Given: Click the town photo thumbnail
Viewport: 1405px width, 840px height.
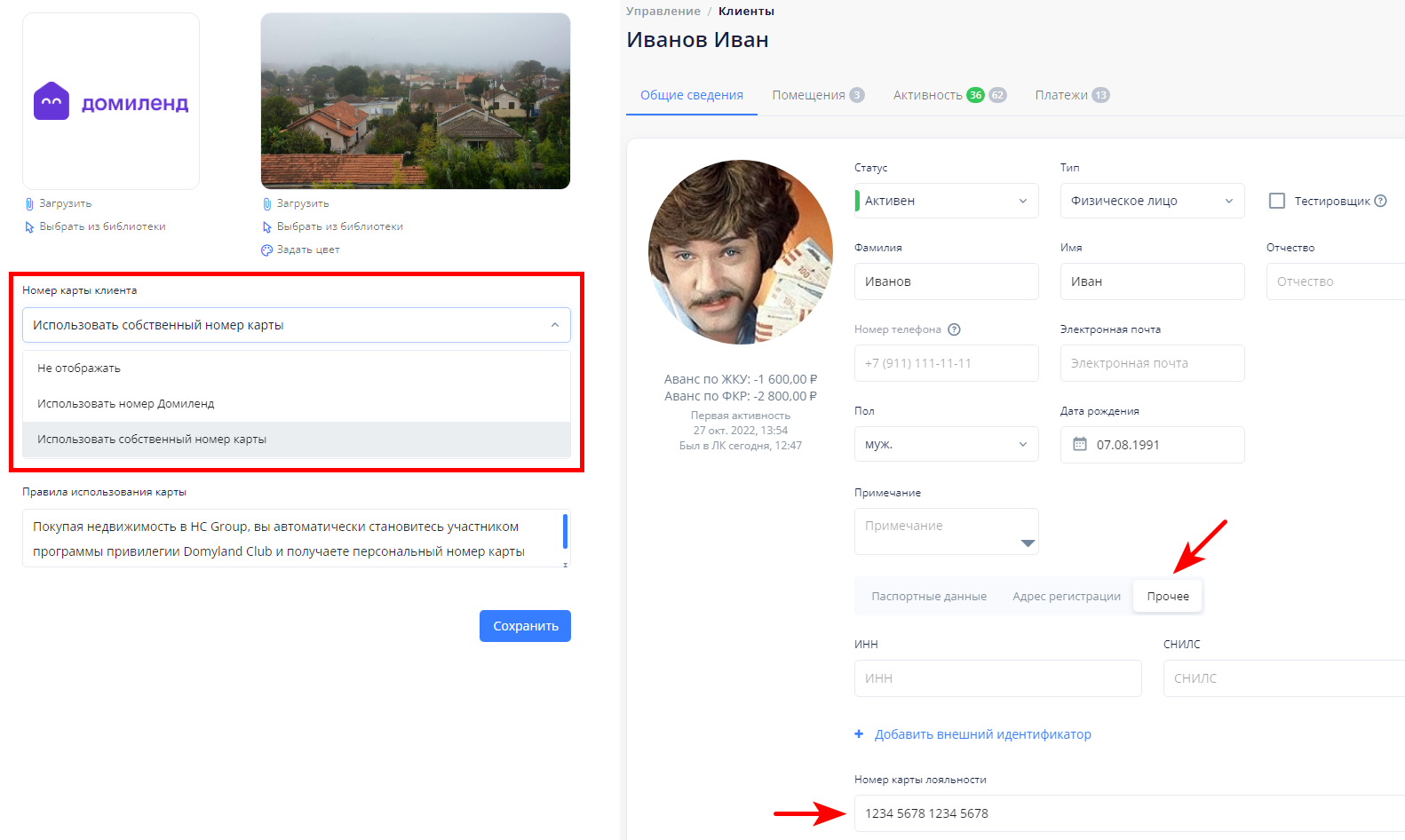Looking at the screenshot, I should coord(416,101).
